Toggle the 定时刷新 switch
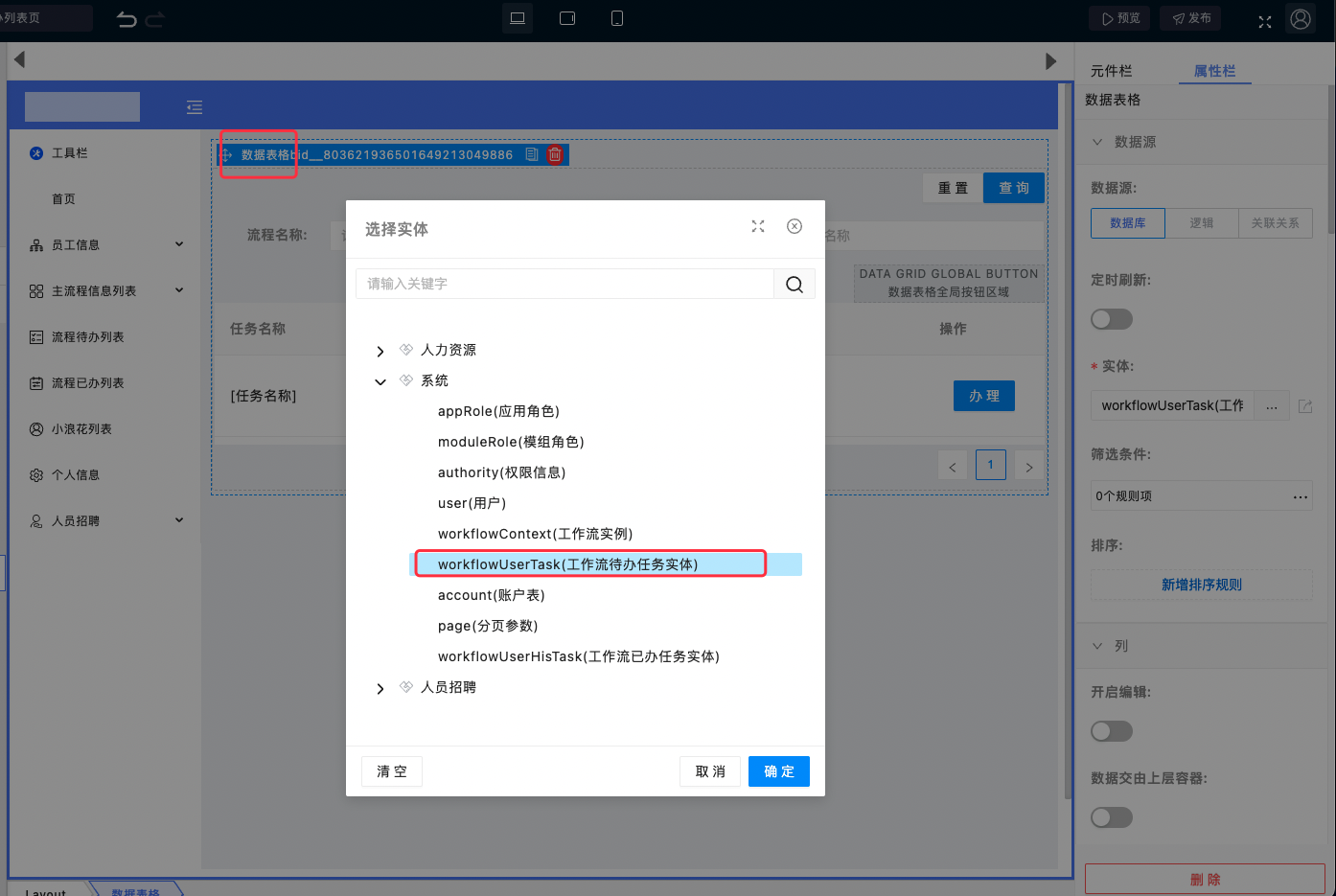The height and width of the screenshot is (896, 1336). (x=1112, y=319)
